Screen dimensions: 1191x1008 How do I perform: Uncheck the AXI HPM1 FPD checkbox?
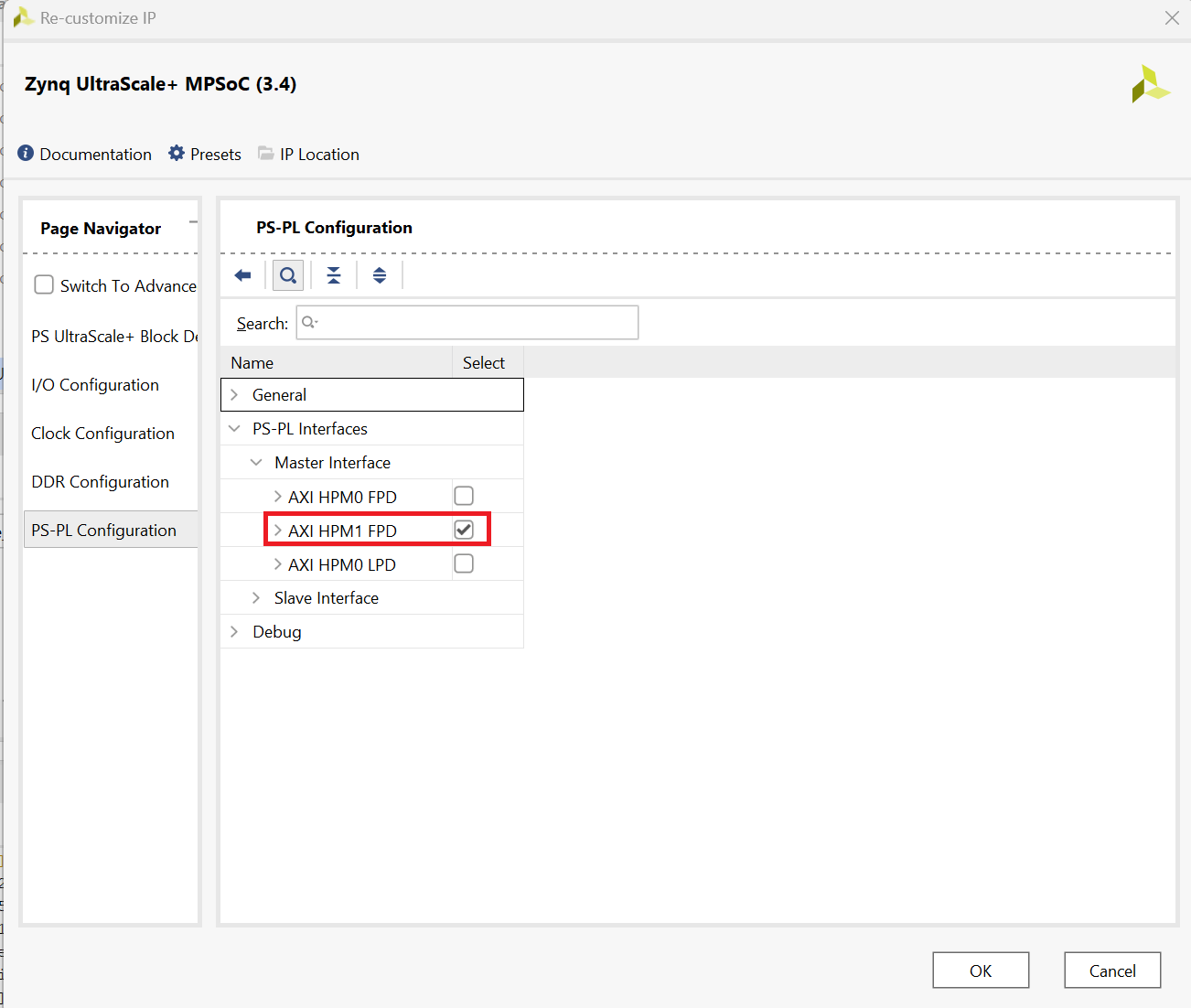[464, 530]
